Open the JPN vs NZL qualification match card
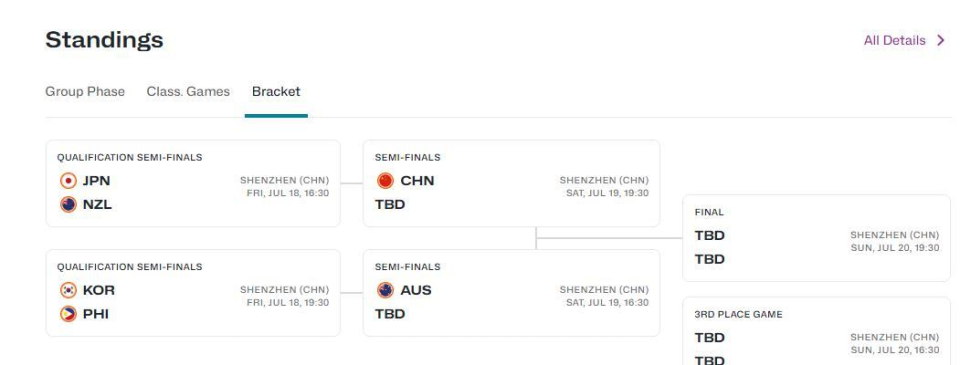 coord(193,184)
